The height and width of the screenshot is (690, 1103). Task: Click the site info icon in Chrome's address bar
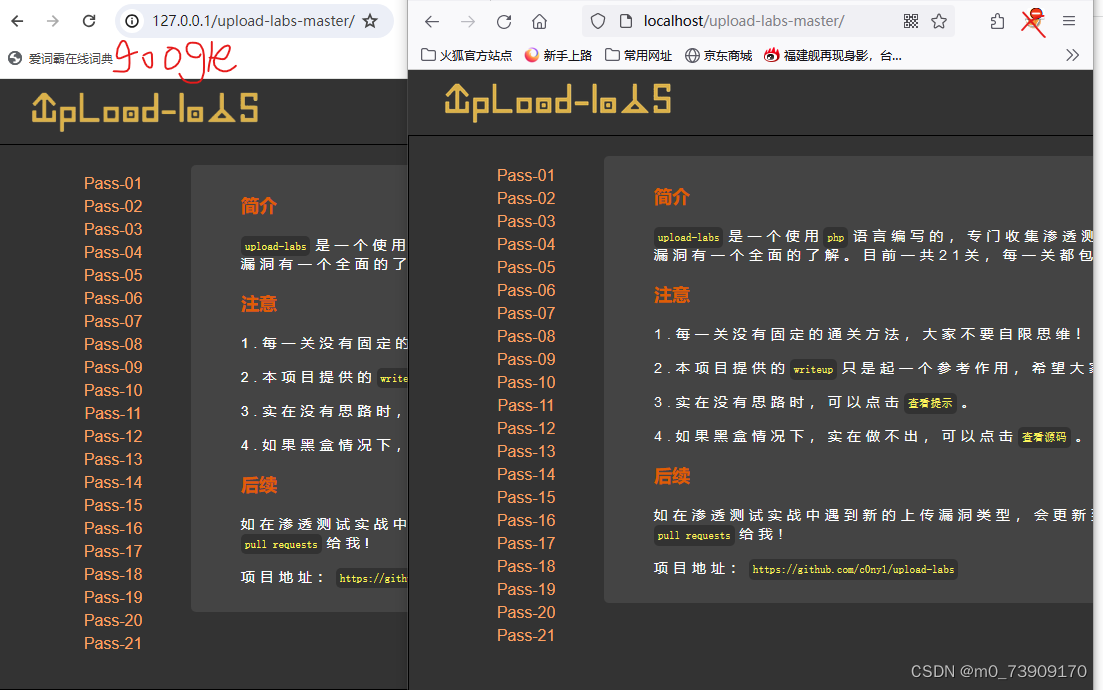[x=134, y=20]
